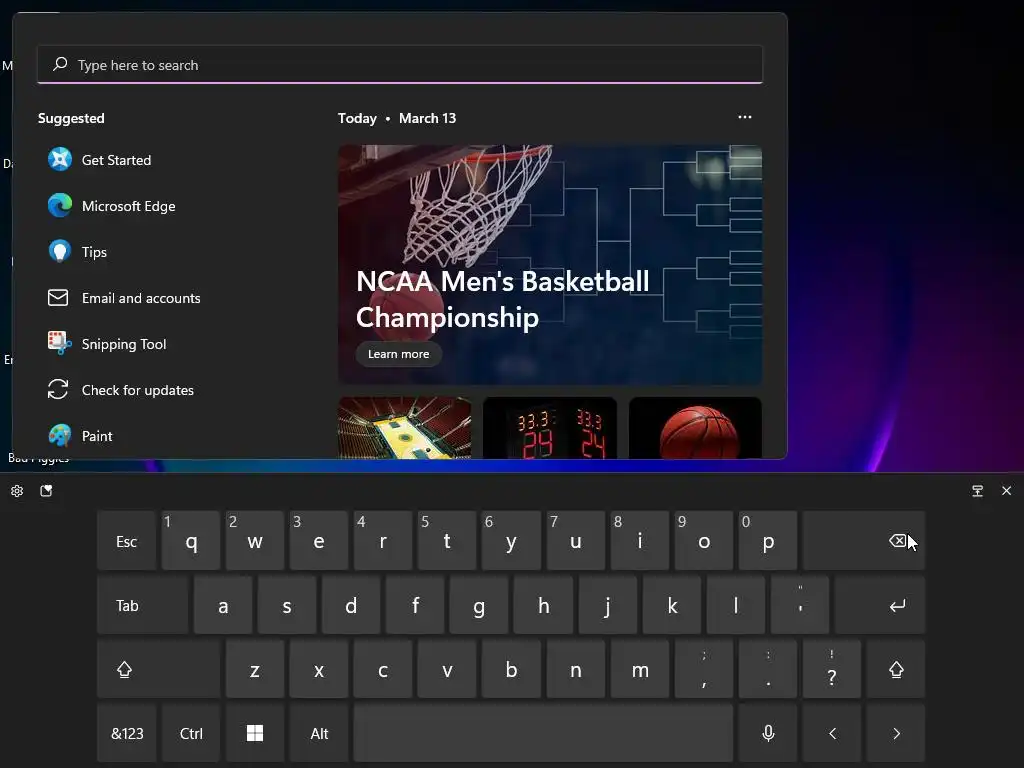Screen dimensions: 1024x768
Task: Switch to &123 symbols layout
Action: coord(127,733)
